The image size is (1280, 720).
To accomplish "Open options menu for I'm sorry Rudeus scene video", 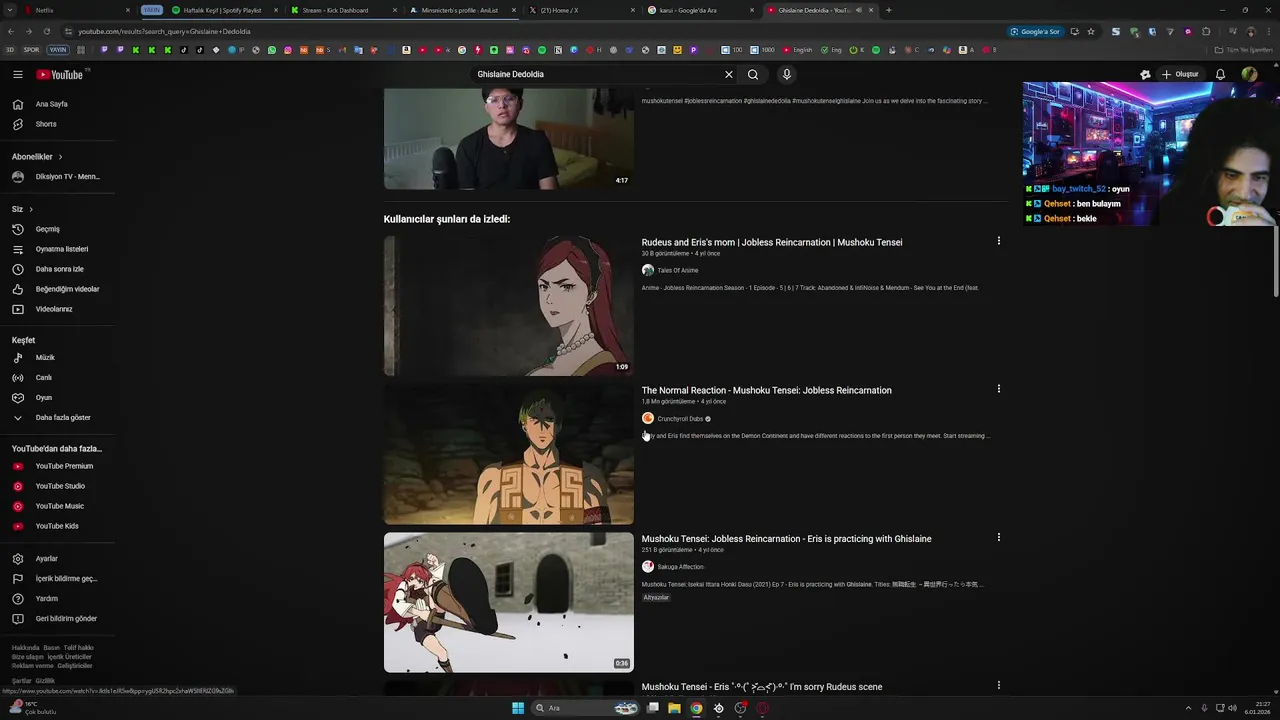I will tap(998, 685).
